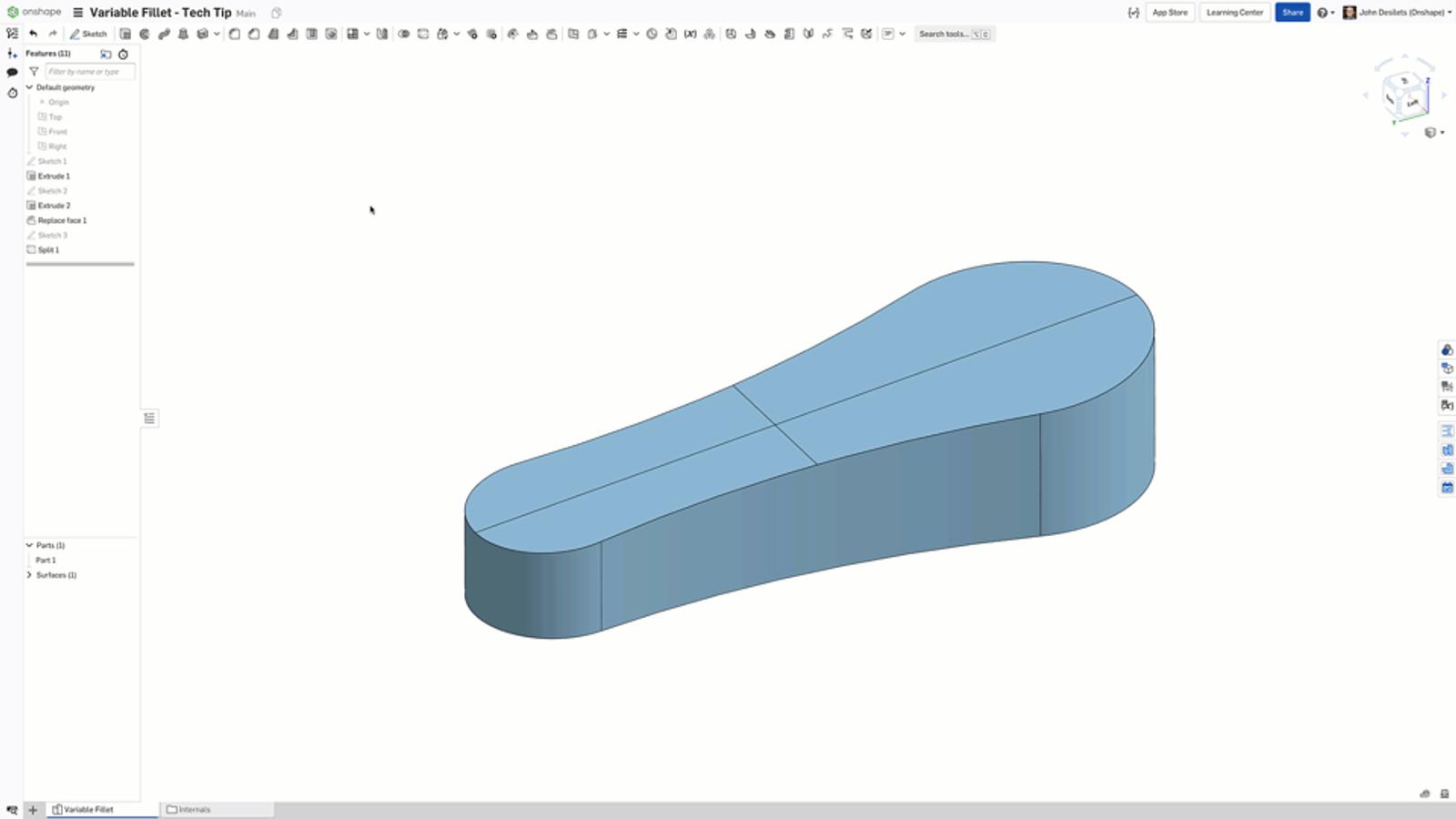Expand the Surfaces (1) group

29,575
